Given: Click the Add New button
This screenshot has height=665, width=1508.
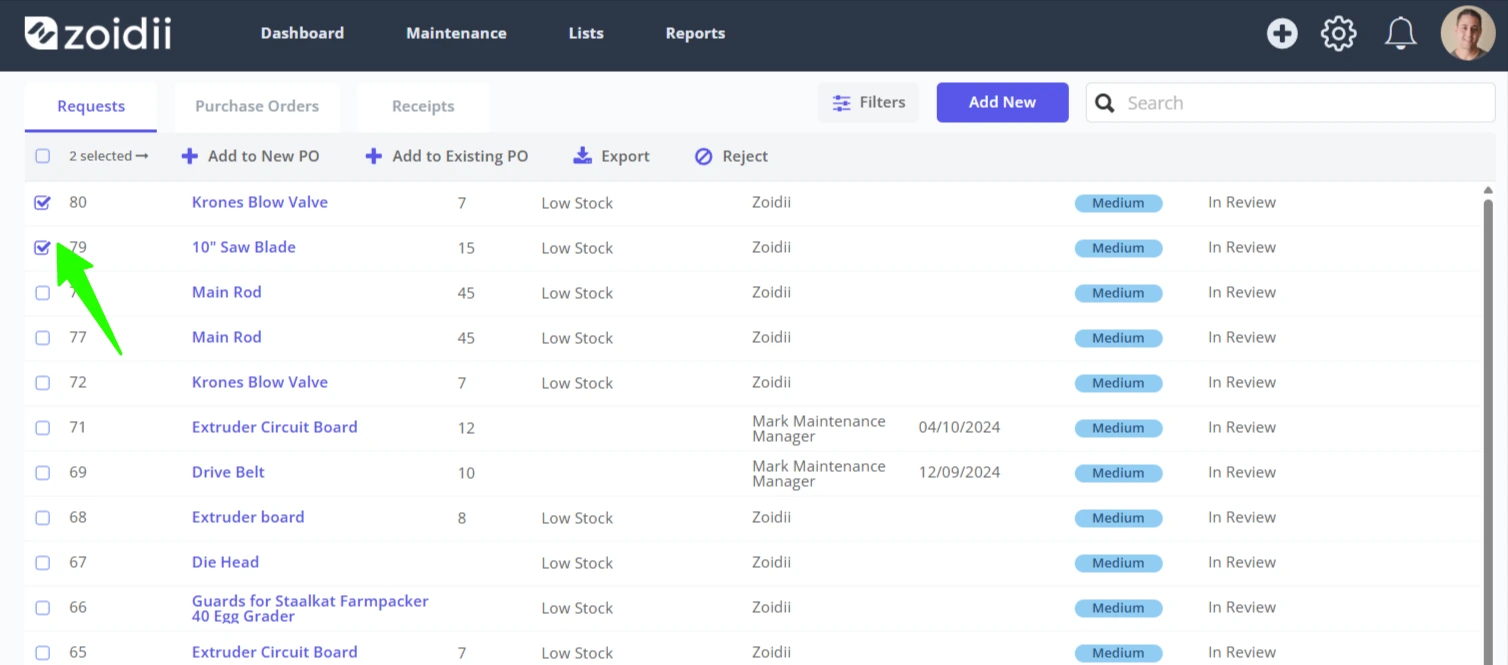Looking at the screenshot, I should point(1002,102).
